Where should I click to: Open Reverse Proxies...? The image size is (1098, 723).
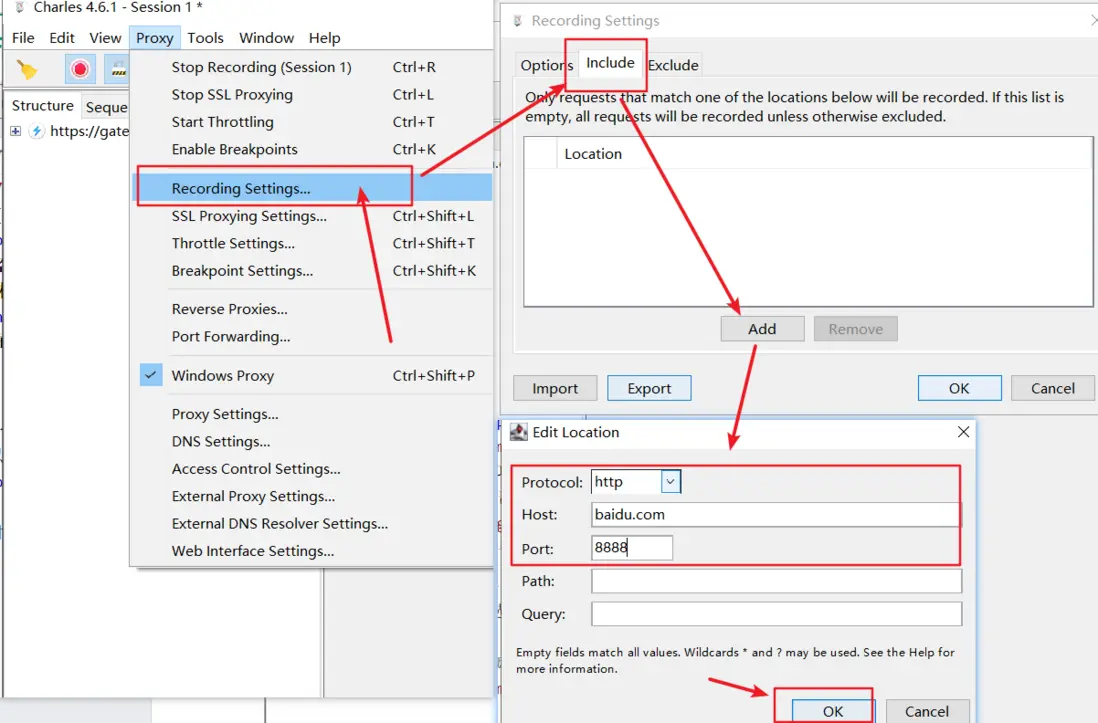pyautogui.click(x=312, y=309)
